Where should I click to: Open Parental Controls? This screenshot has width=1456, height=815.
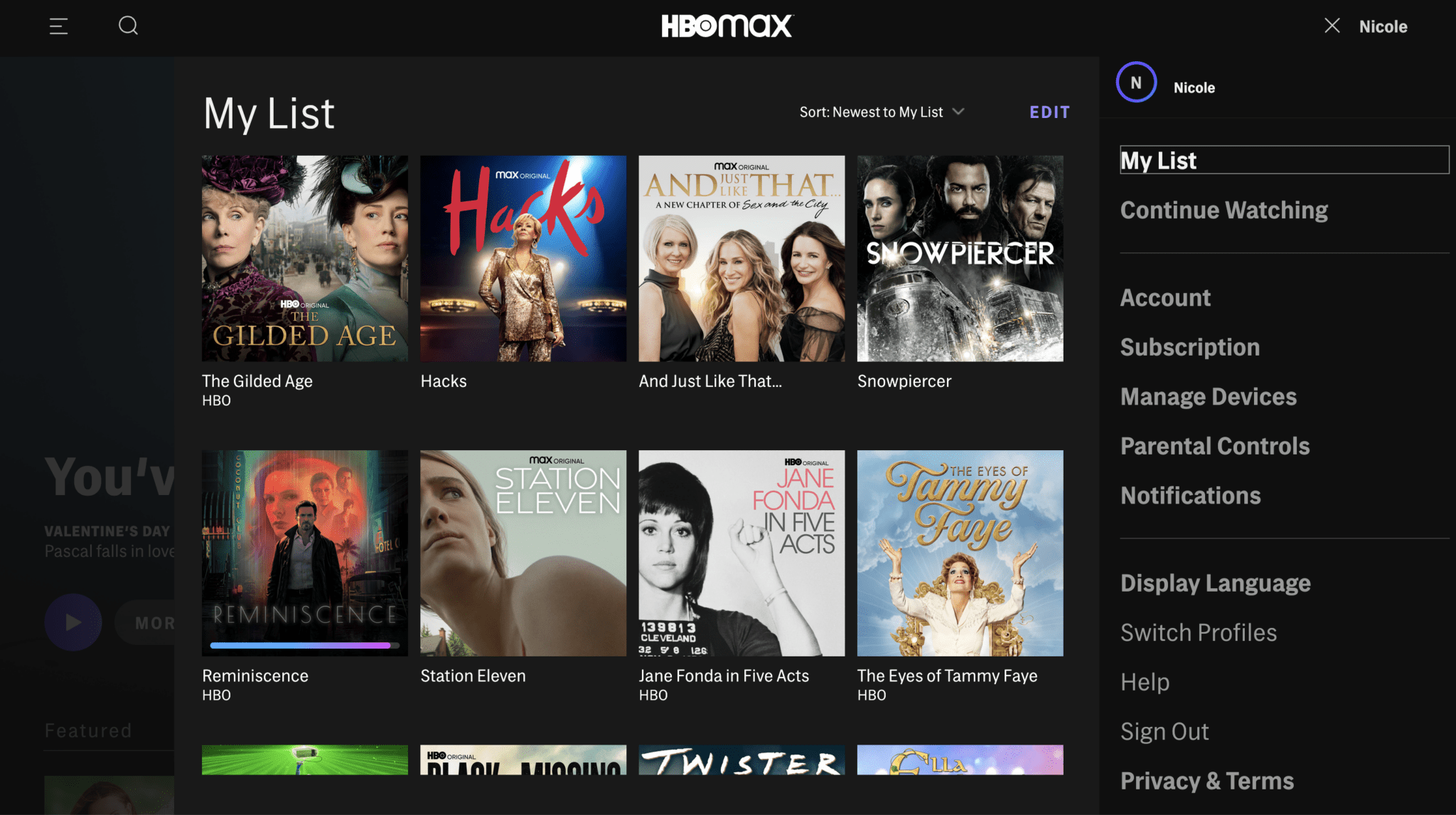pos(1215,446)
